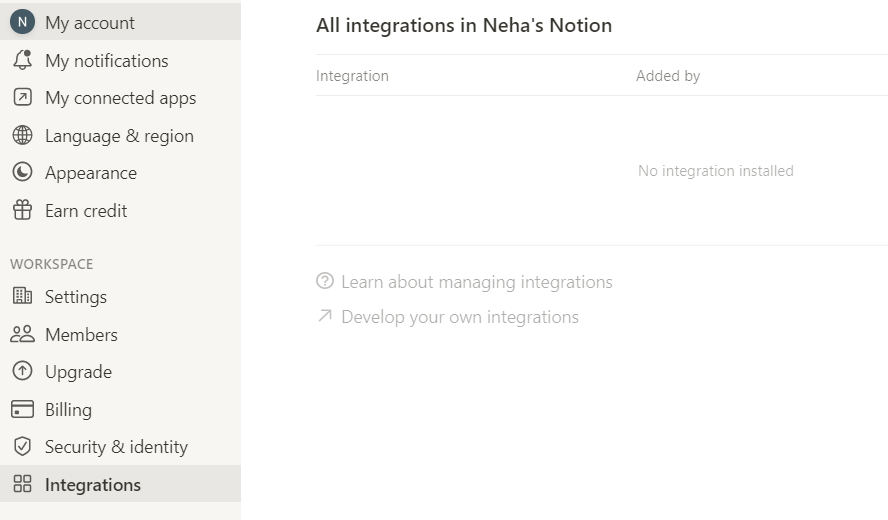Go to the My notifications section
888x520 pixels.
click(106, 61)
